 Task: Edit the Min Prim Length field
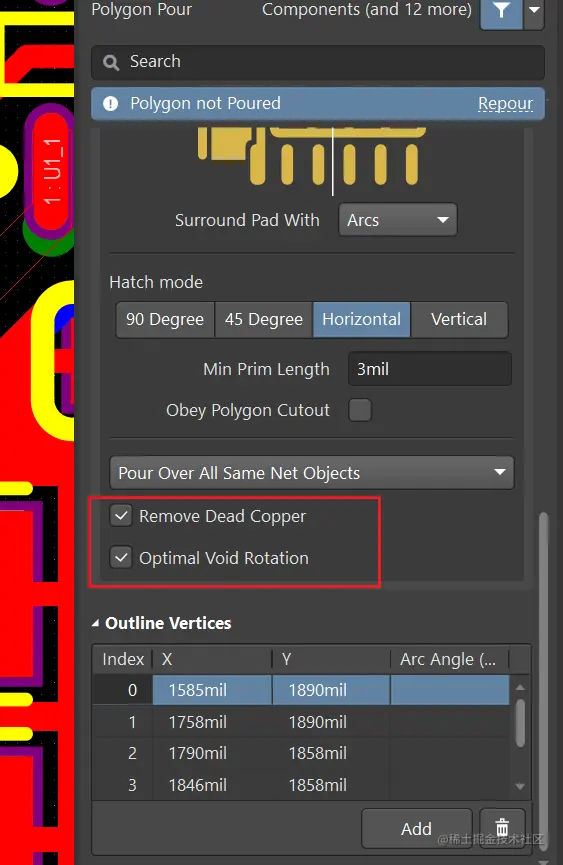[430, 369]
